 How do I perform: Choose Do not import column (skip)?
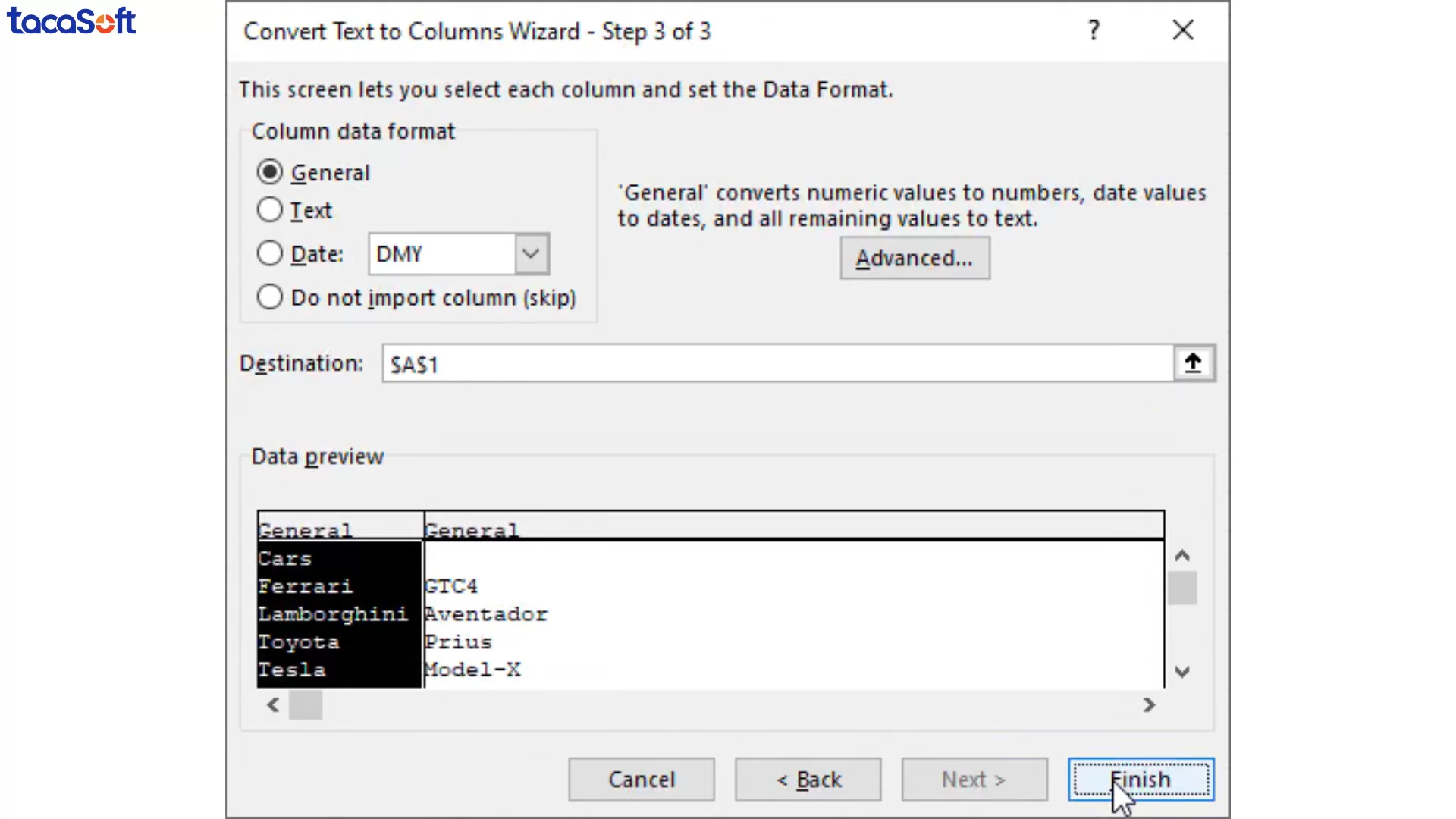270,297
